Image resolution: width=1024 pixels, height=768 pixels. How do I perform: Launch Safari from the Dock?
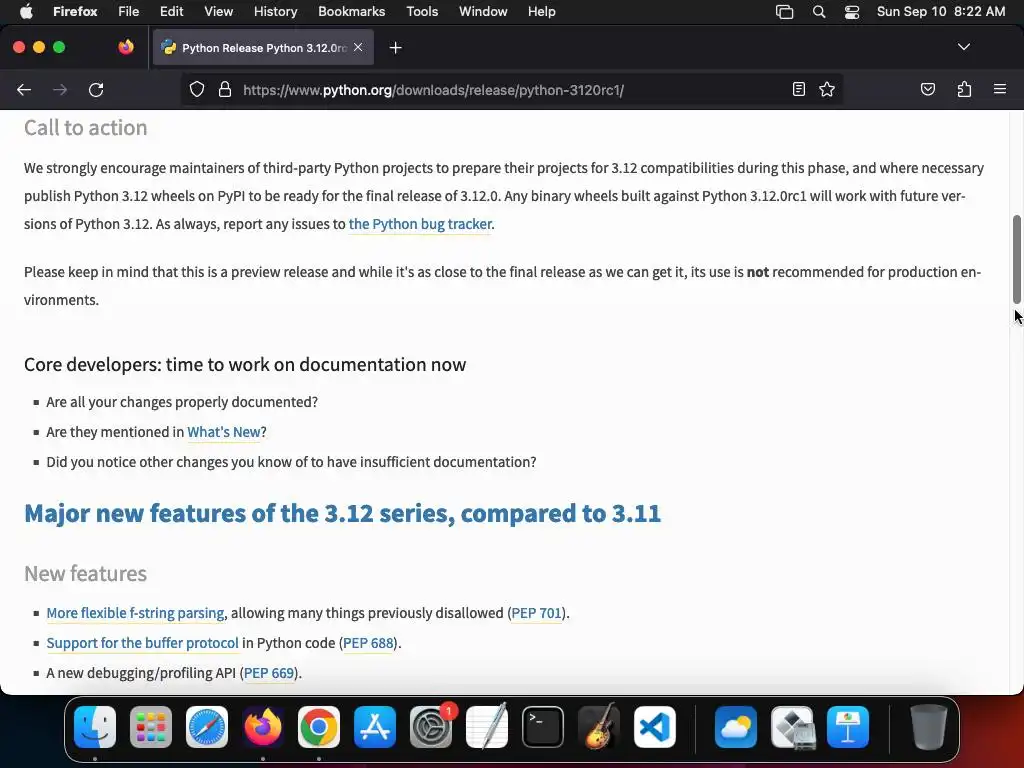pyautogui.click(x=207, y=727)
